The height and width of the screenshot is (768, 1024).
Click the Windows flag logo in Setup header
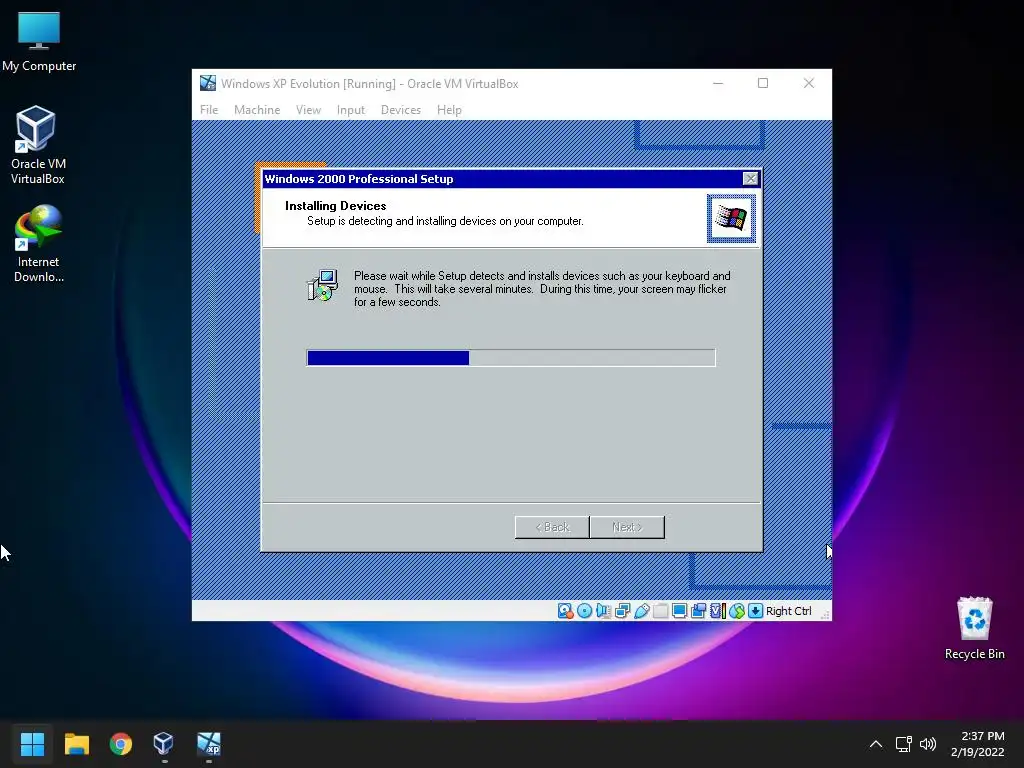coord(731,218)
